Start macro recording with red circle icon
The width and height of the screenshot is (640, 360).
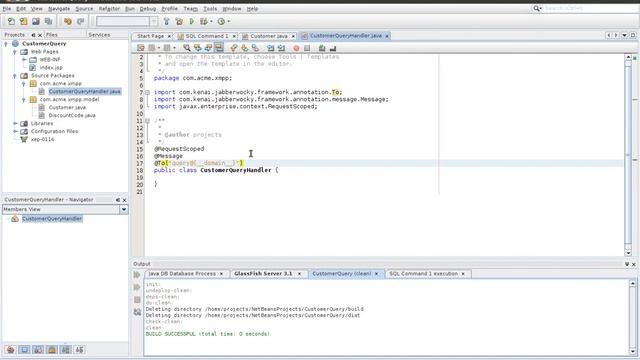(296, 48)
